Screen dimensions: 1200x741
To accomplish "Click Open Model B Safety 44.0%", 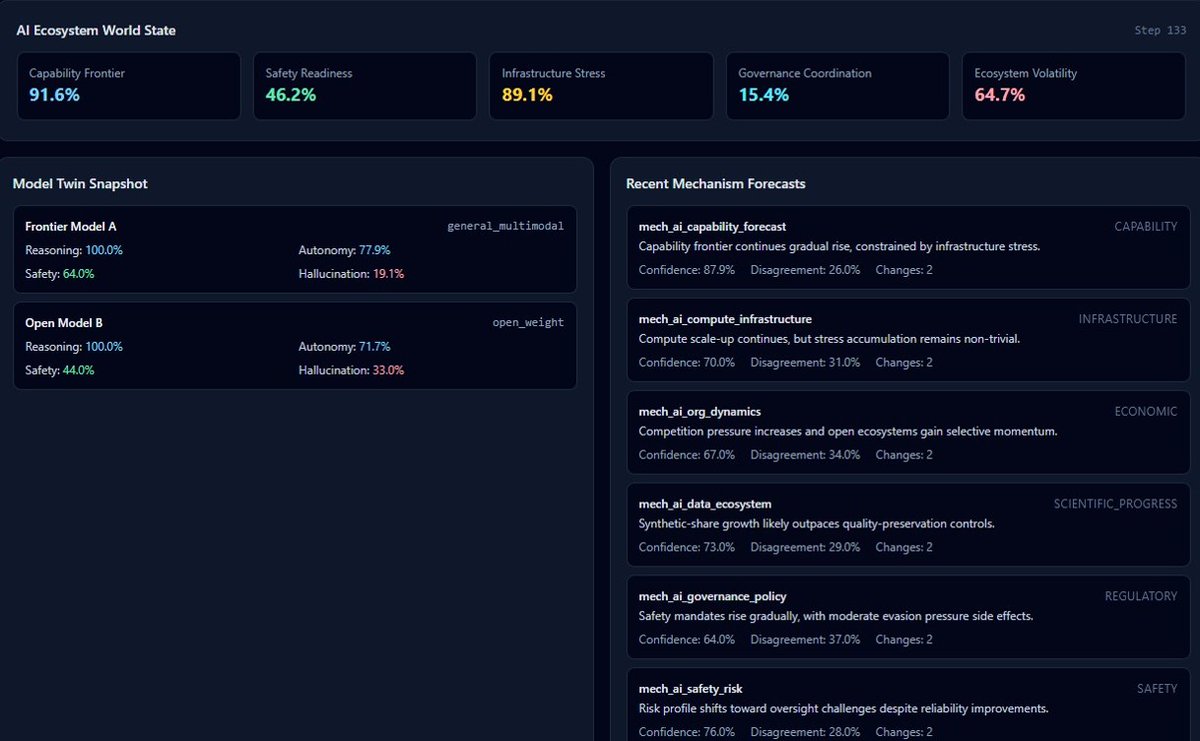I will [x=60, y=370].
